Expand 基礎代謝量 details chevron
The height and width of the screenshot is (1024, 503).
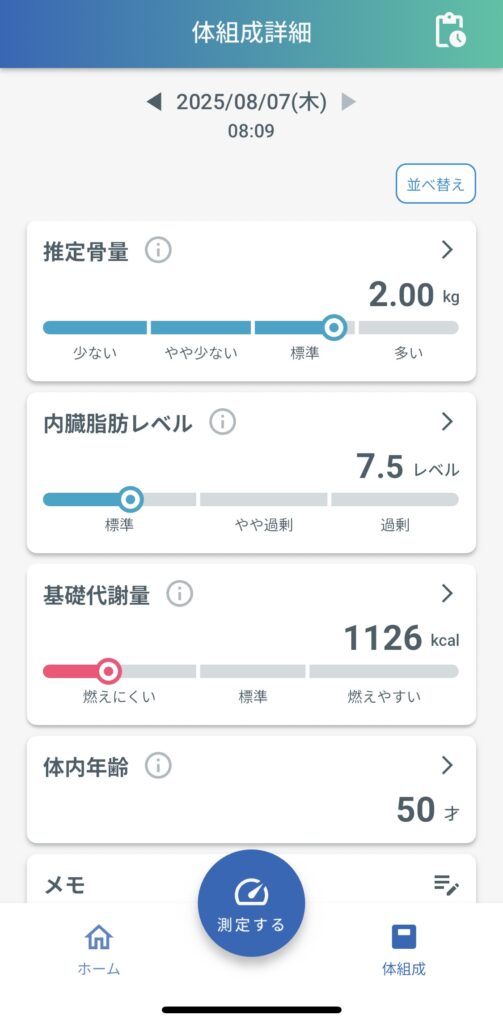pos(447,593)
